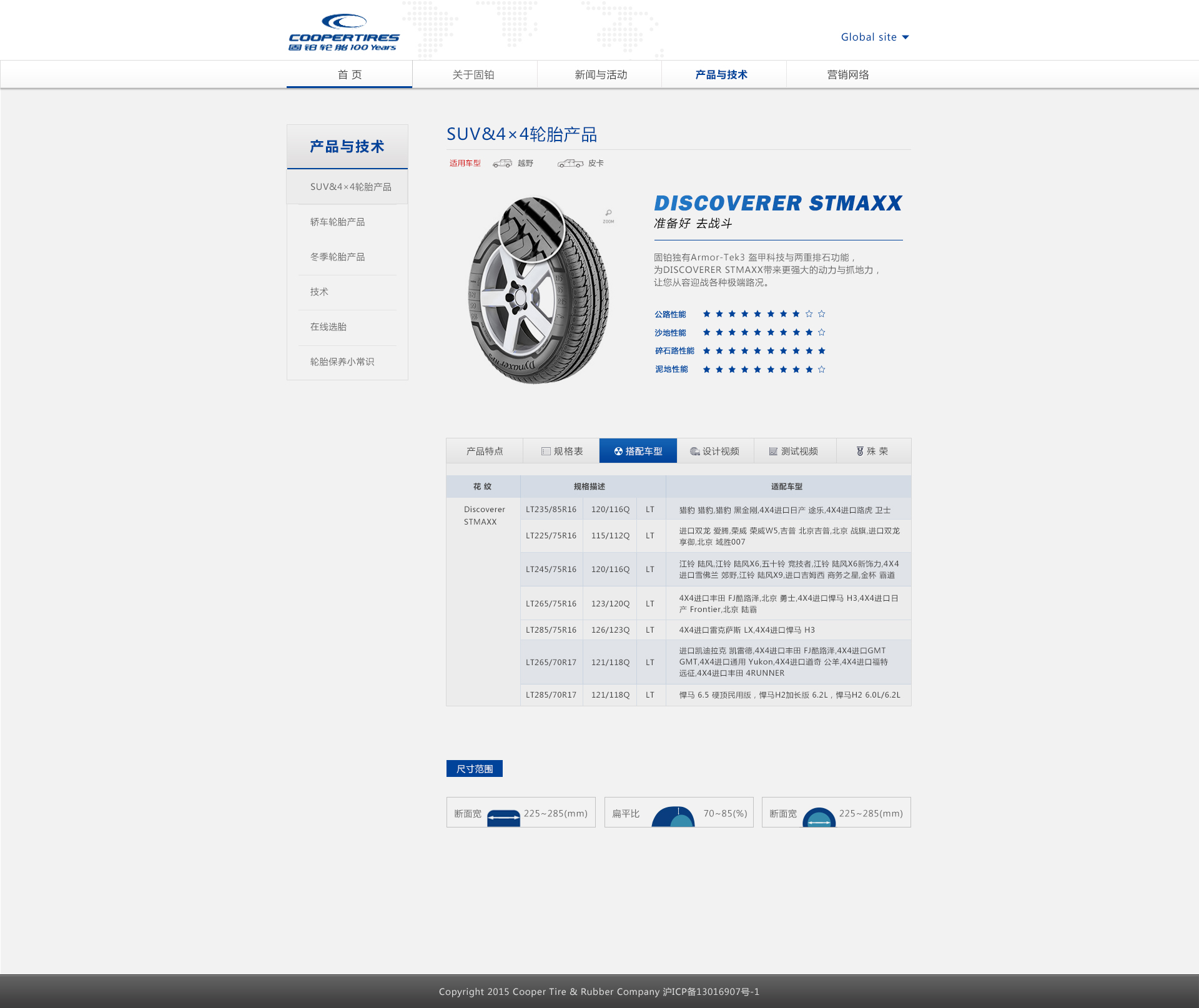Viewport: 1199px width, 1008px height.
Task: Click the 花纹 column header
Action: point(483,487)
